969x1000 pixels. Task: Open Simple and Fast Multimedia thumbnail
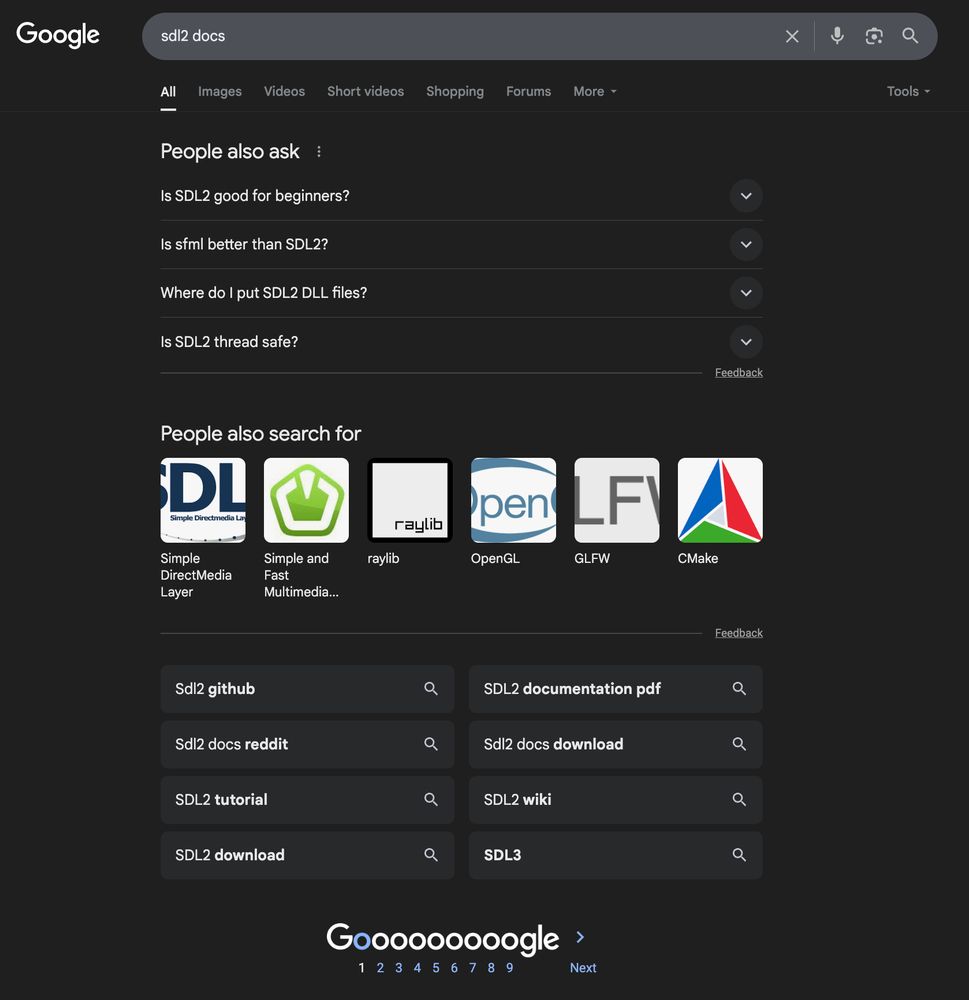click(306, 500)
